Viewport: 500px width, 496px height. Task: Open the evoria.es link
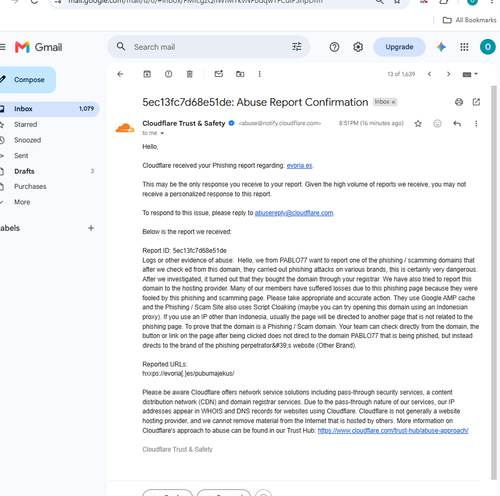[299, 166]
